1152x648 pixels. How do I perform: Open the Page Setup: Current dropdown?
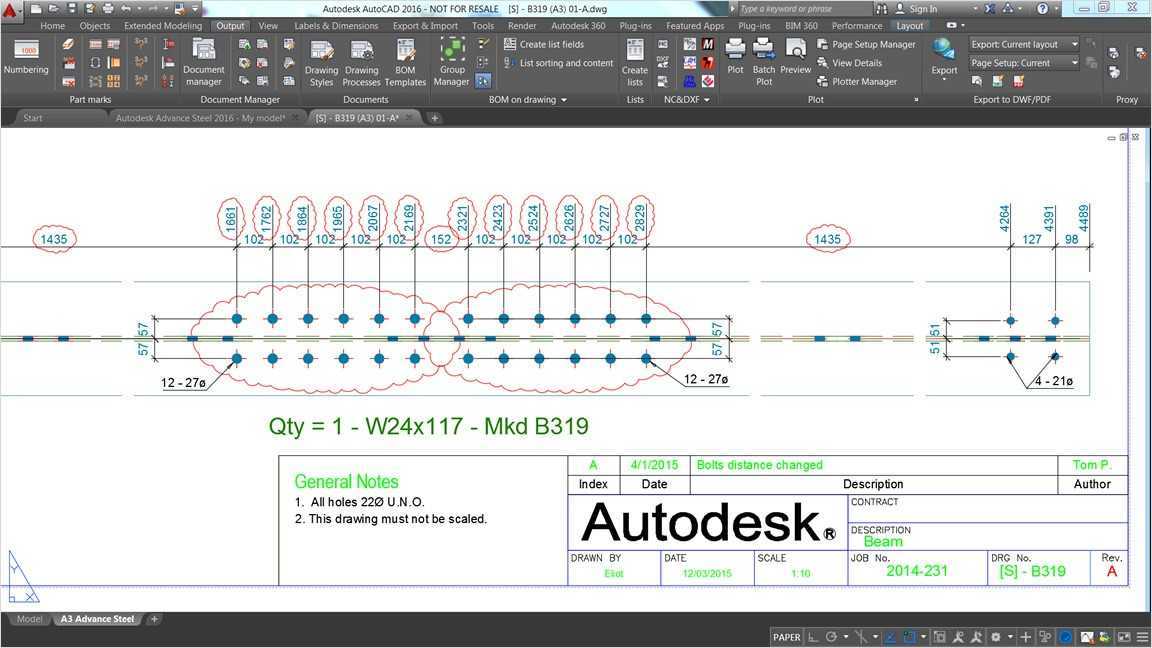(1024, 63)
